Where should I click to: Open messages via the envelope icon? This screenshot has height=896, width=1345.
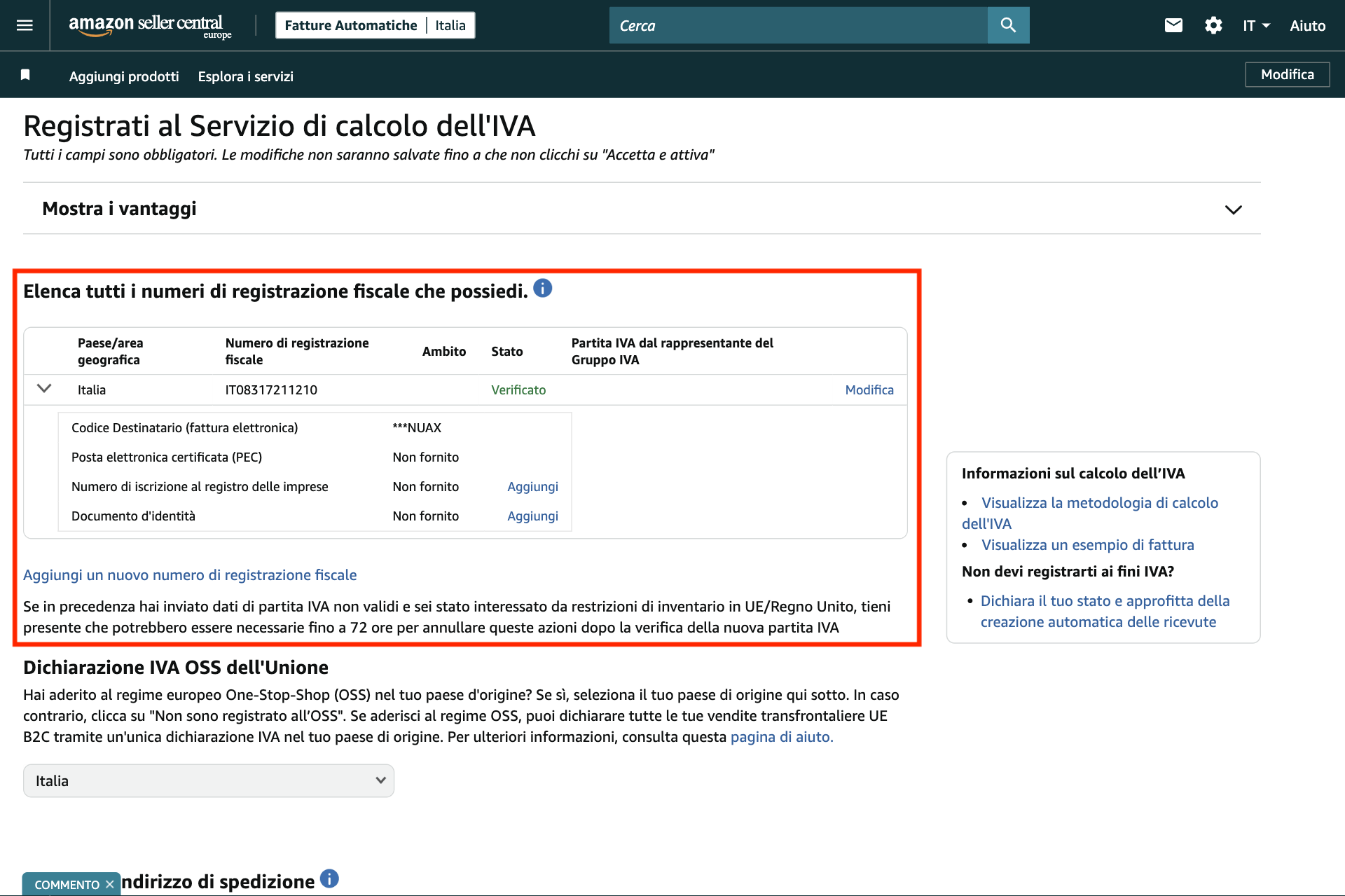click(x=1173, y=25)
